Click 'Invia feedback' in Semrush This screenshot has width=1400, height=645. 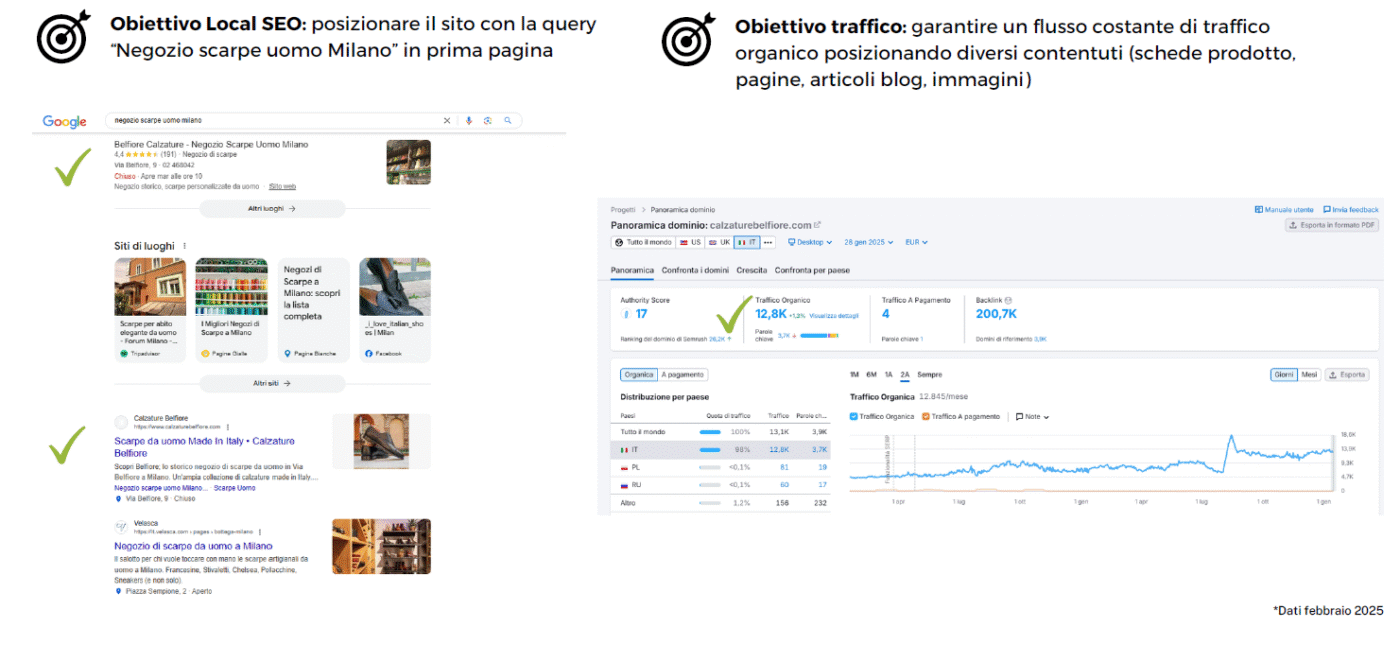pyautogui.click(x=1351, y=210)
